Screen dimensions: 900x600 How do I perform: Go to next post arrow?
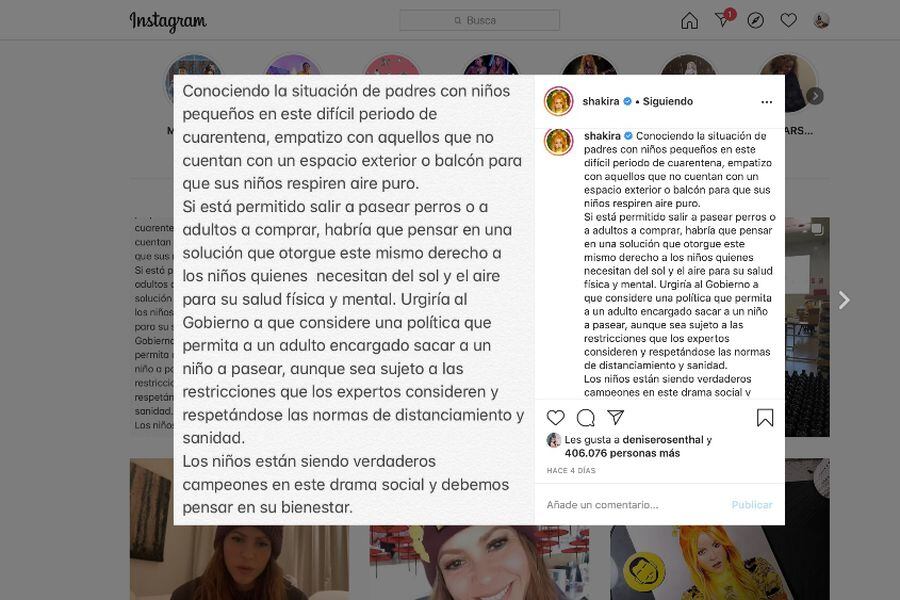844,300
